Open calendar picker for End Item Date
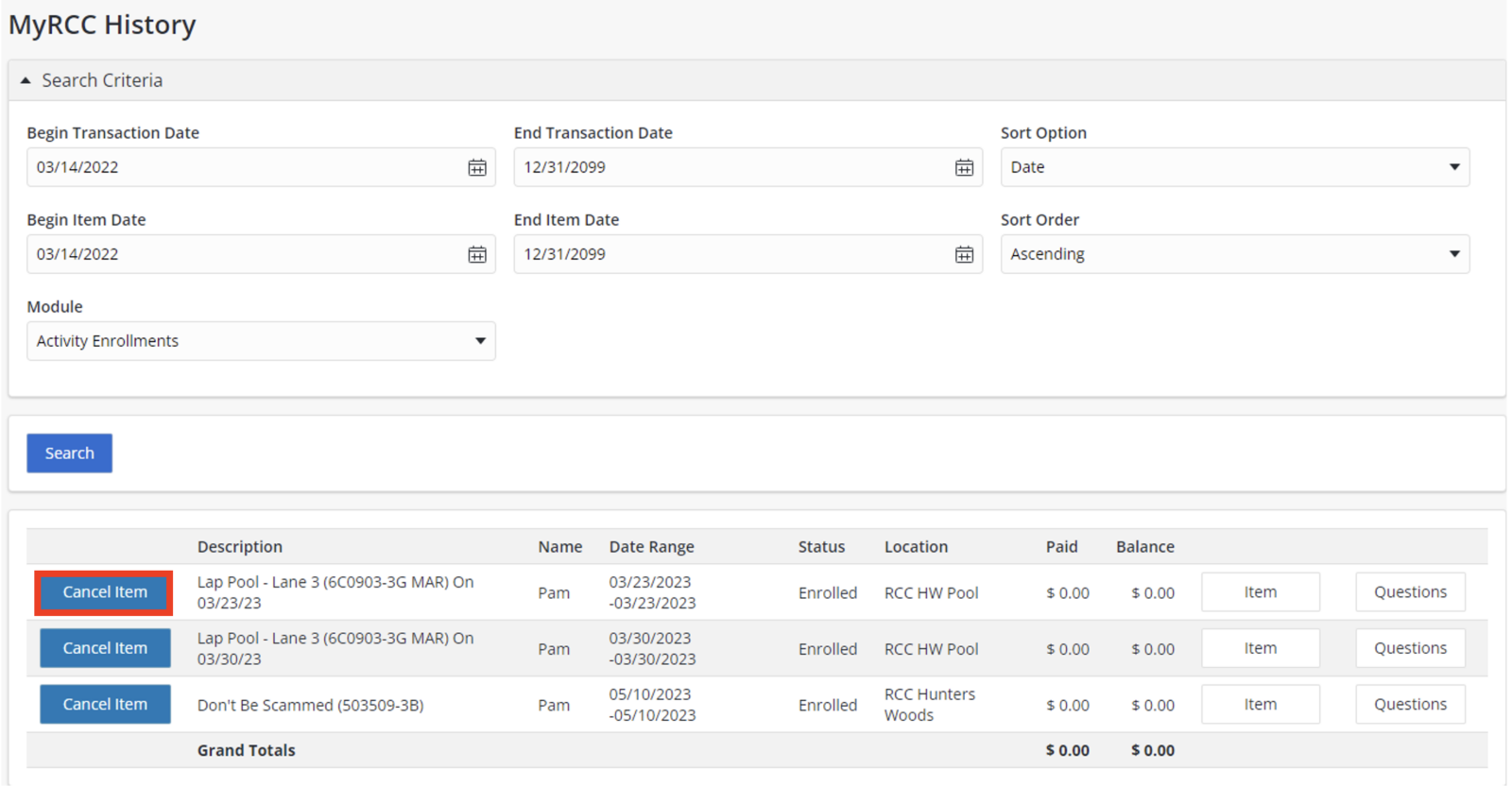The height and width of the screenshot is (787, 1512). (964, 254)
